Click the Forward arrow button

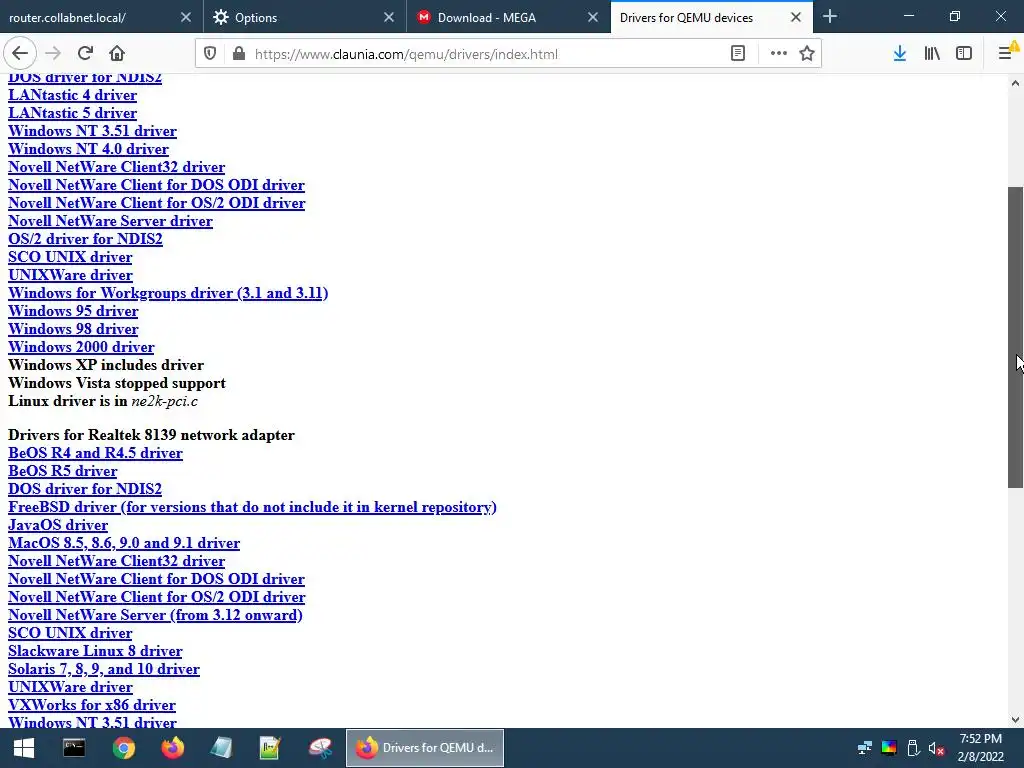(x=53, y=54)
